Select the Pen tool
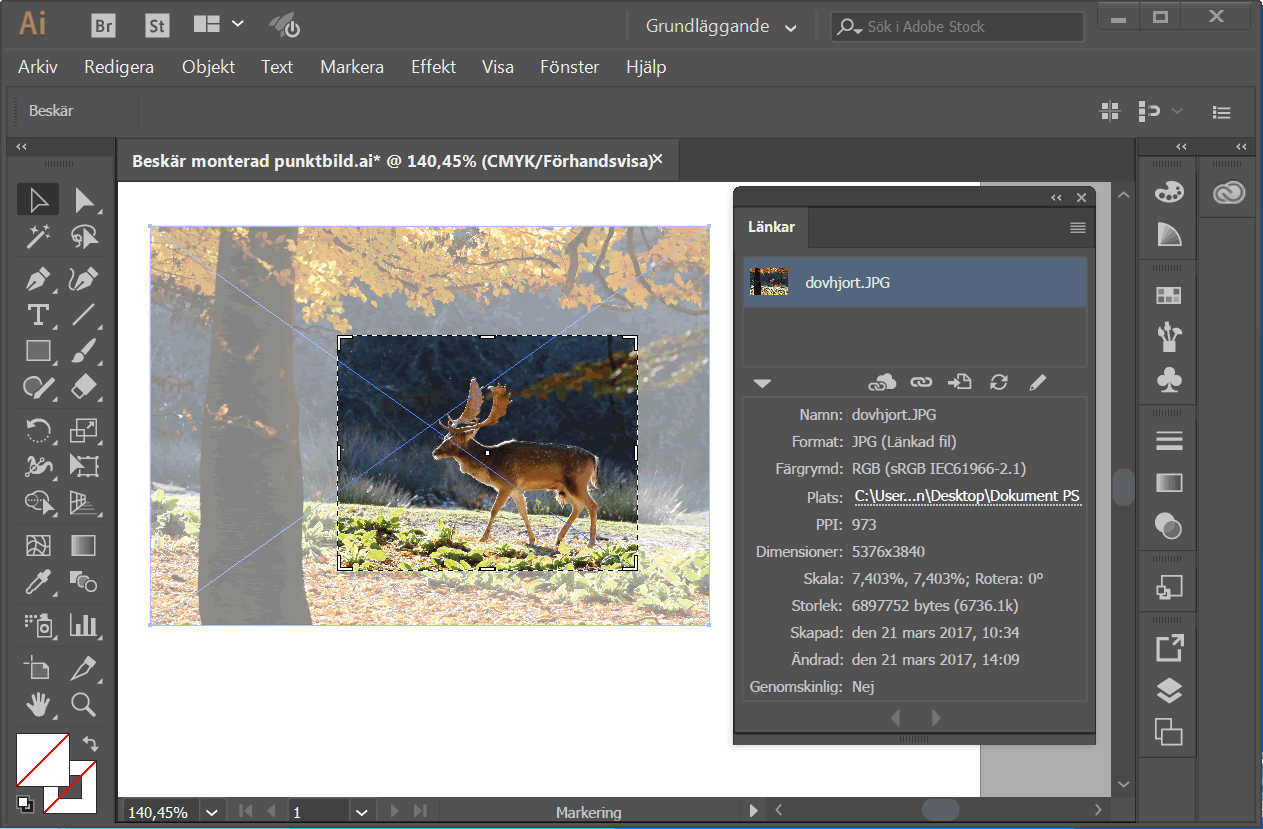Viewport: 1263px width, 829px height. coord(38,279)
